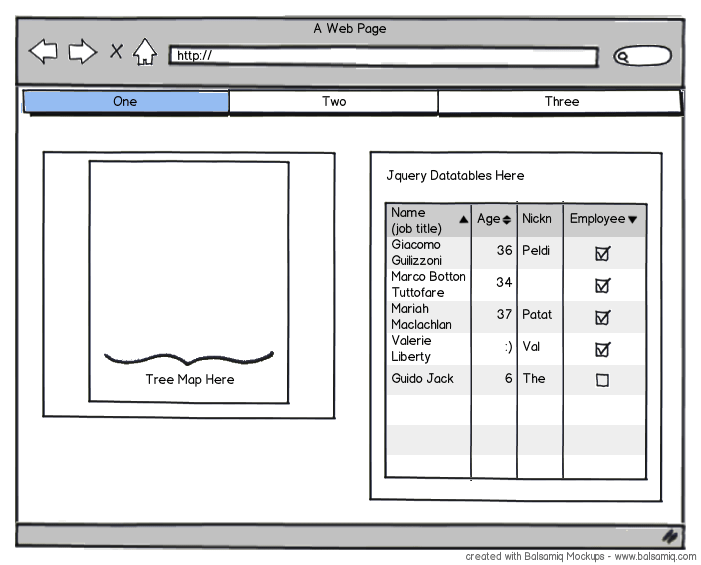701x565 pixels.
Task: Click the browser forward arrow
Action: pyautogui.click(x=82, y=51)
